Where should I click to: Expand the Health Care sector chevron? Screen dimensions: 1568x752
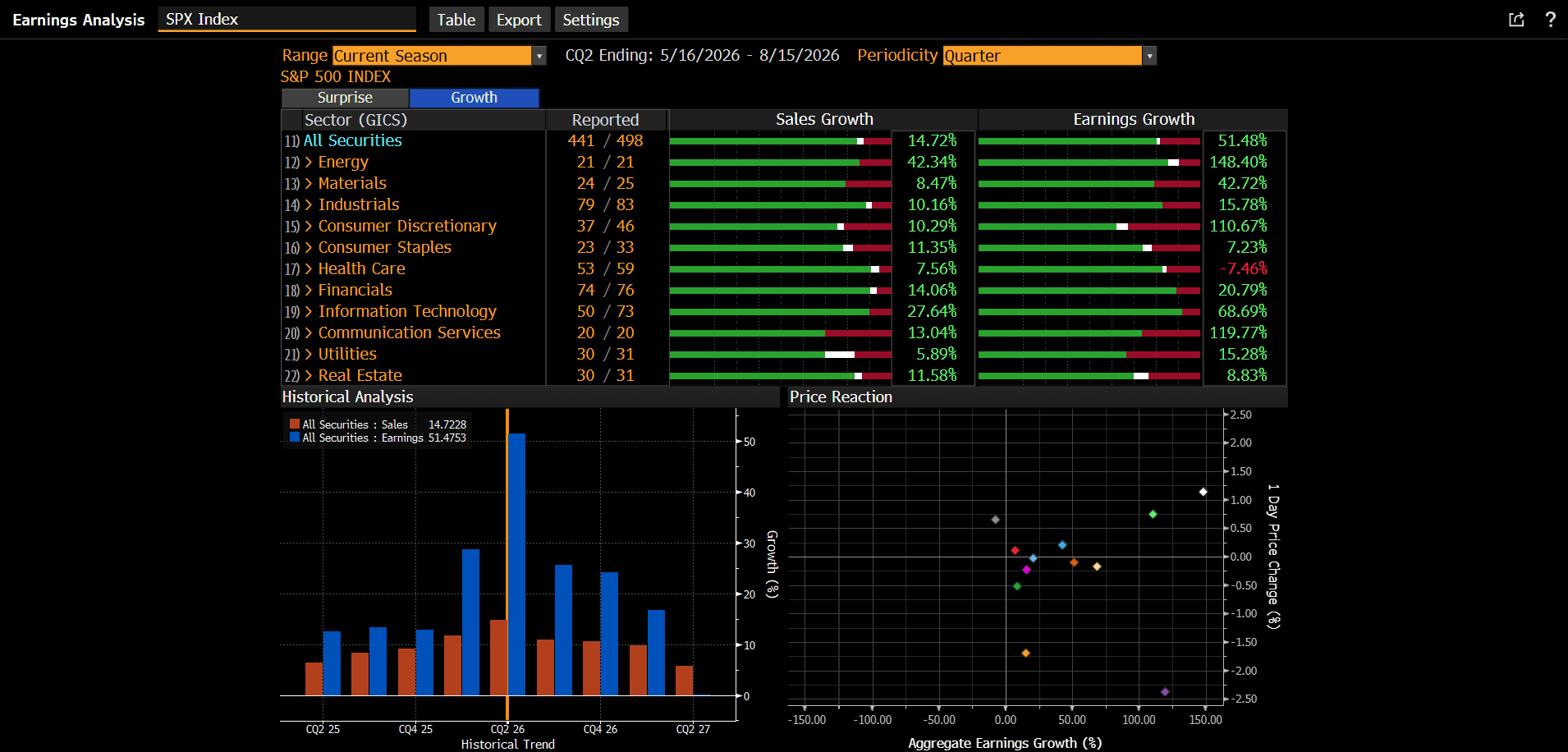click(x=309, y=269)
